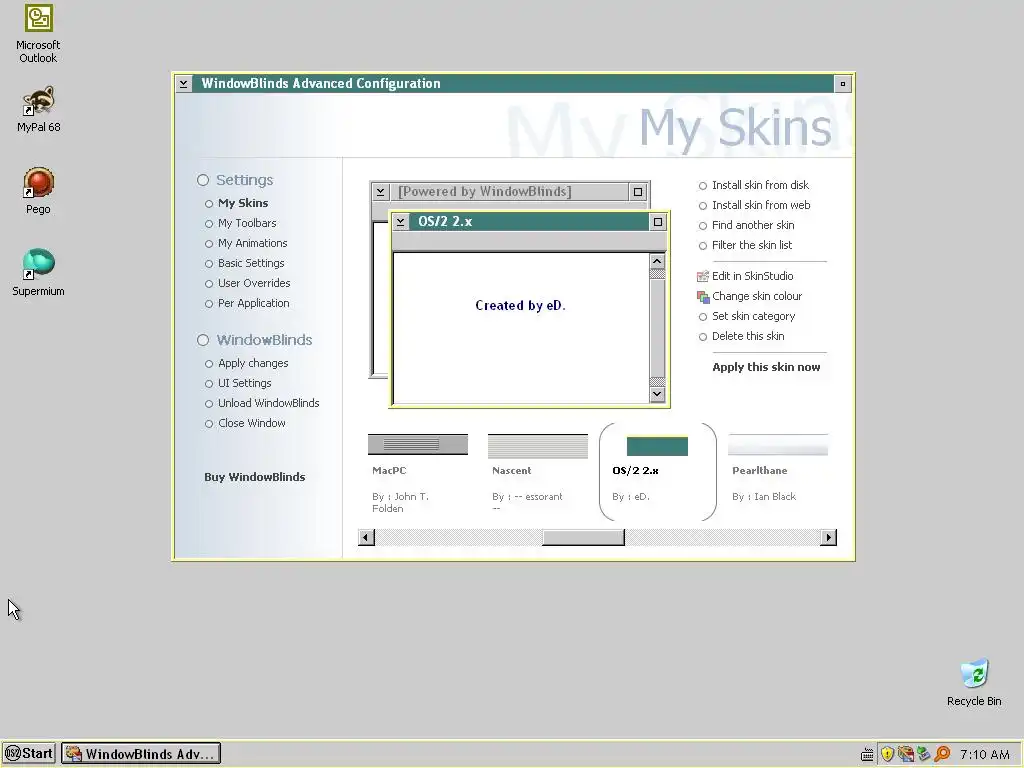Click the WindowBlinds icon in taskbar button

point(74,754)
